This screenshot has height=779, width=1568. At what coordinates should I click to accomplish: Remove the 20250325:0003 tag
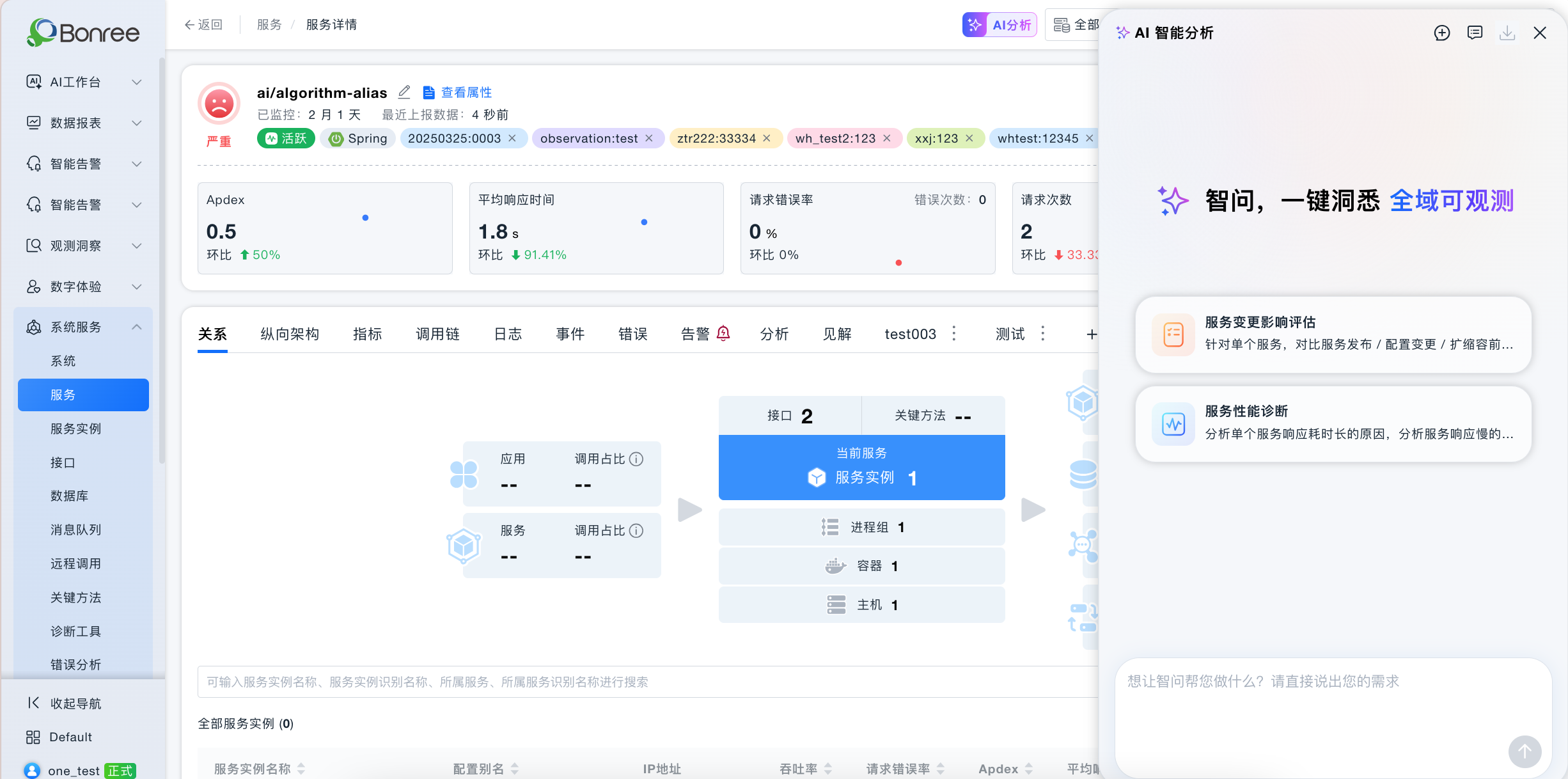pyautogui.click(x=512, y=138)
